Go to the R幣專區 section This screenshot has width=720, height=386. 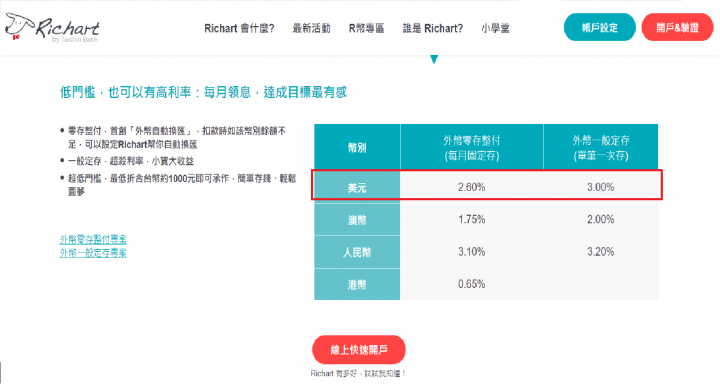[x=366, y=28]
